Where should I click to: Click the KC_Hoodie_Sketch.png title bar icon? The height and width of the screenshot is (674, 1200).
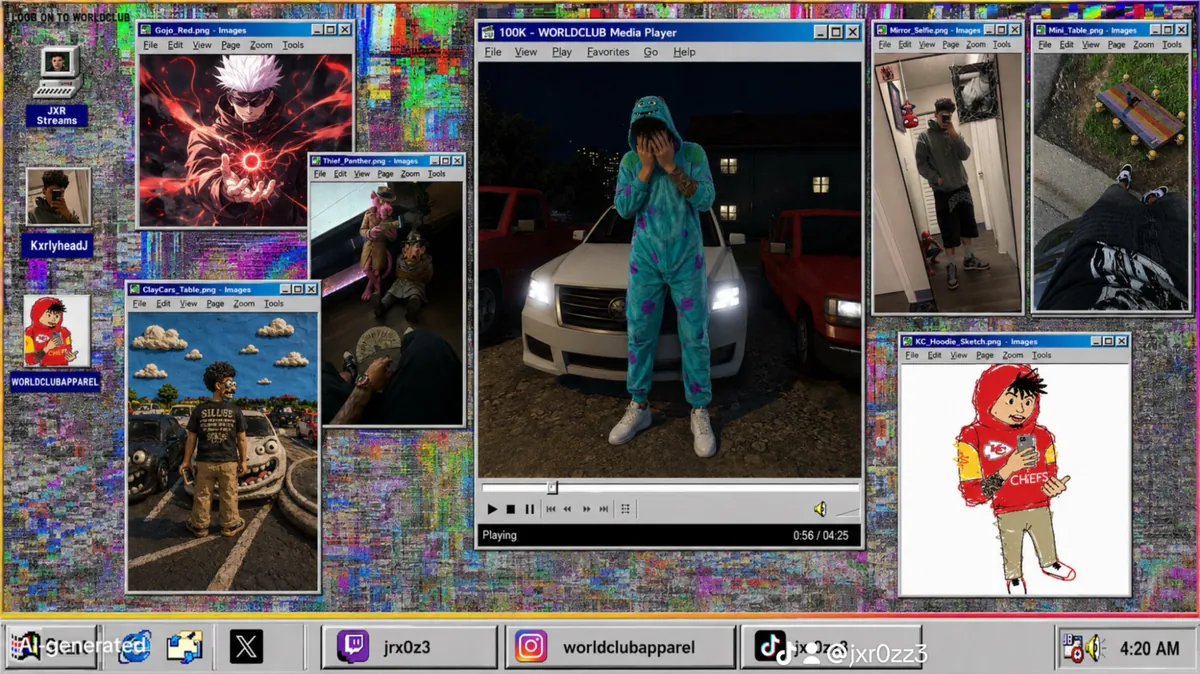[908, 341]
